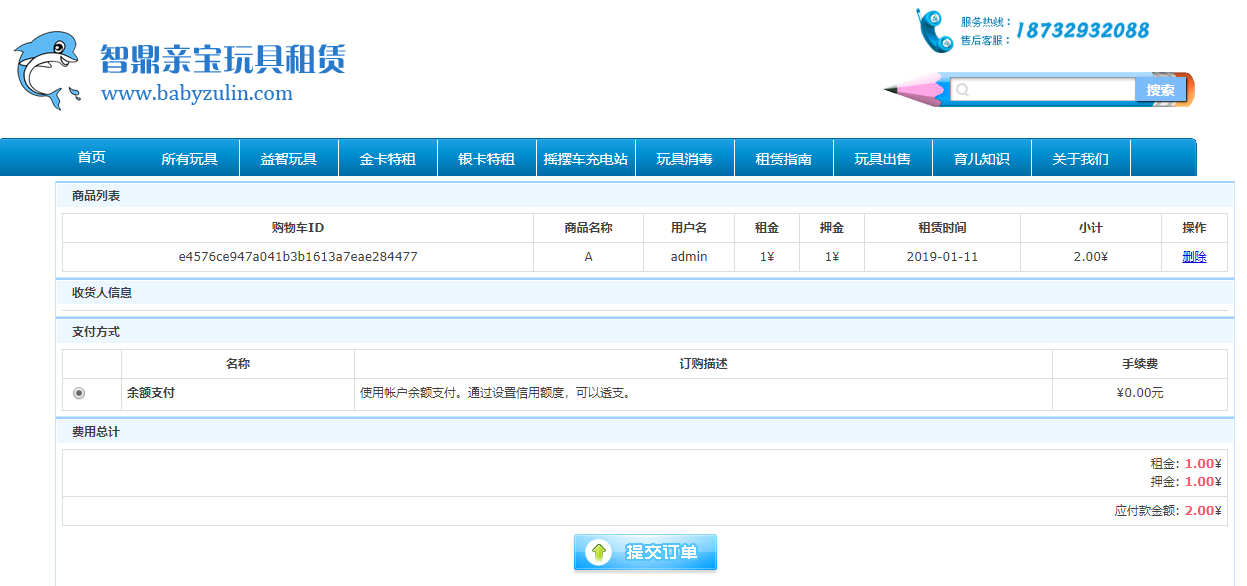Open the 育儿知识 menu item
The width and height of the screenshot is (1247, 586).
981,159
